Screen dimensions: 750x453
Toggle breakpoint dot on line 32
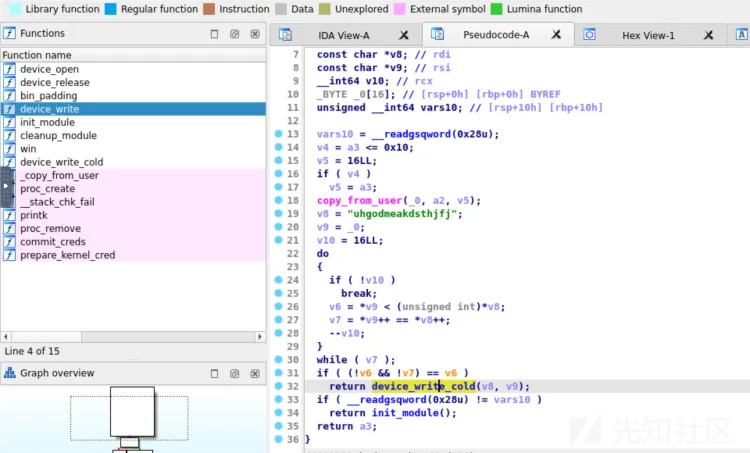point(278,386)
